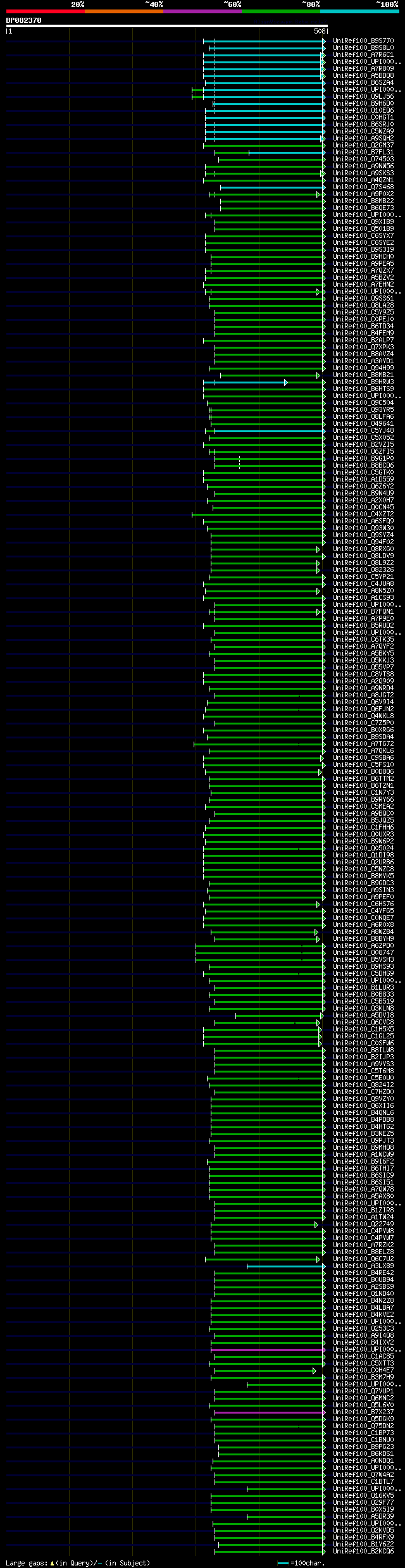Click the =100char. scale legend
The width and height of the screenshot is (405, 1568).
301,1563
